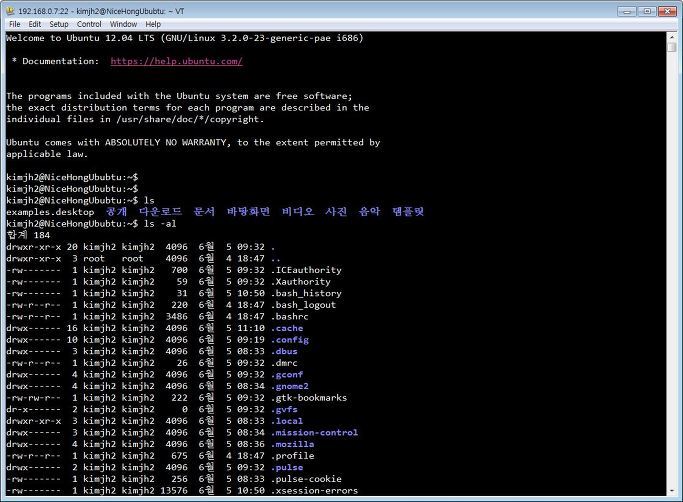This screenshot has width=683, height=502.
Task: Open the Control menu
Action: (89, 24)
